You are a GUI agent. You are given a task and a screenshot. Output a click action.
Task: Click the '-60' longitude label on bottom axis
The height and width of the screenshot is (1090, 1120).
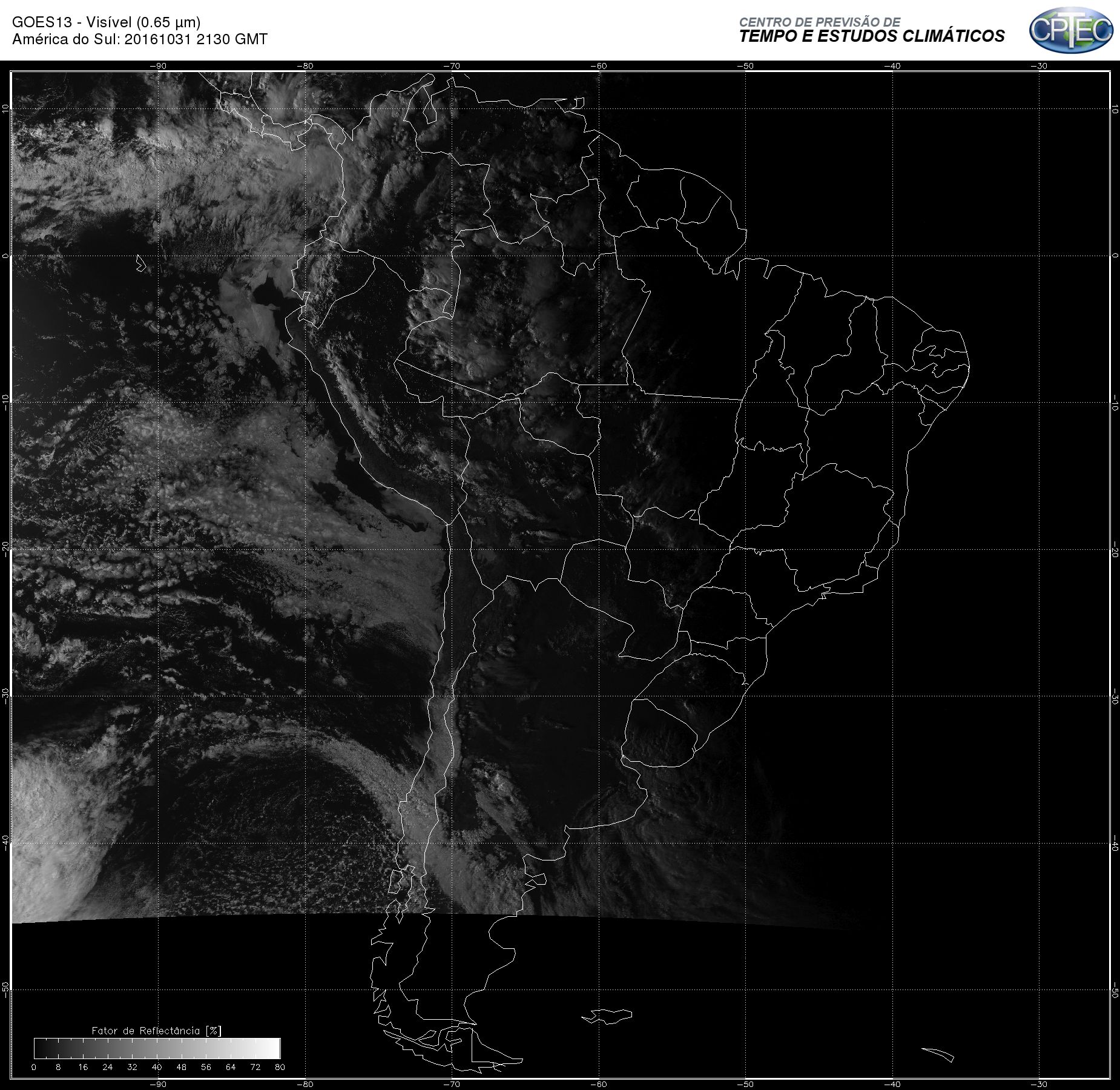tap(599, 1084)
